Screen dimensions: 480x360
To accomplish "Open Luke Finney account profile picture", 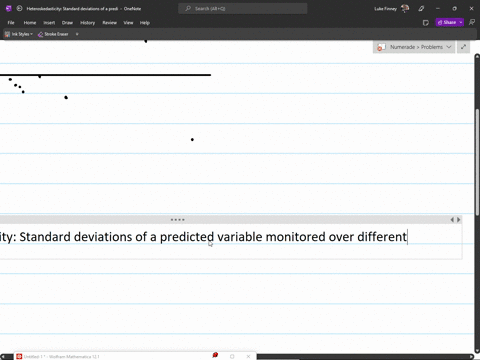I will pyautogui.click(x=405, y=9).
